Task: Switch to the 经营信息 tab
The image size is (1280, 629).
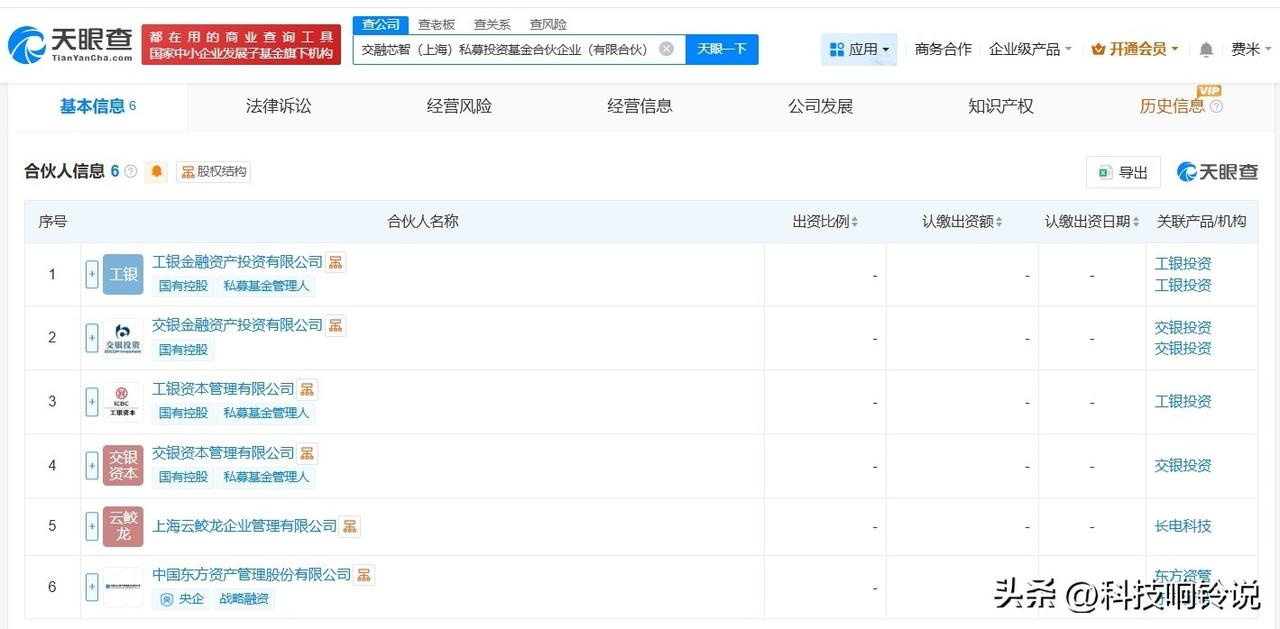Action: click(x=640, y=106)
